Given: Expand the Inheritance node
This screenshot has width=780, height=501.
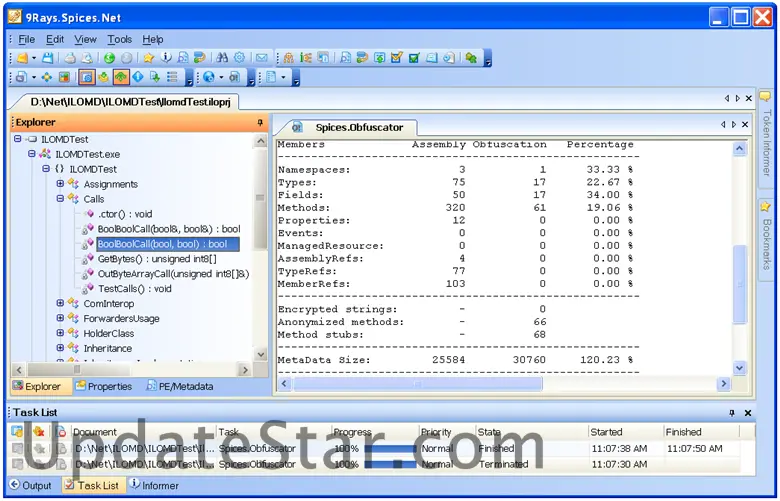Looking at the screenshot, I should click(x=60, y=348).
